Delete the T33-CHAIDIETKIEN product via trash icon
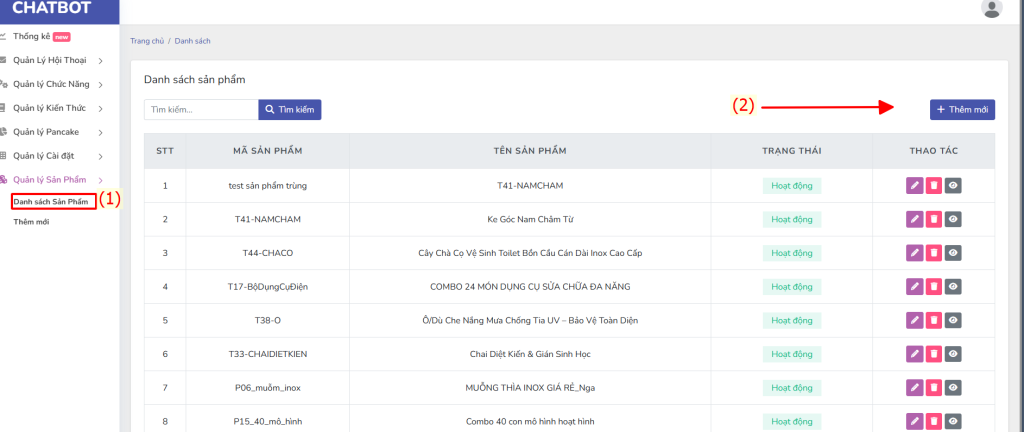The height and width of the screenshot is (432, 1024). coord(933,354)
